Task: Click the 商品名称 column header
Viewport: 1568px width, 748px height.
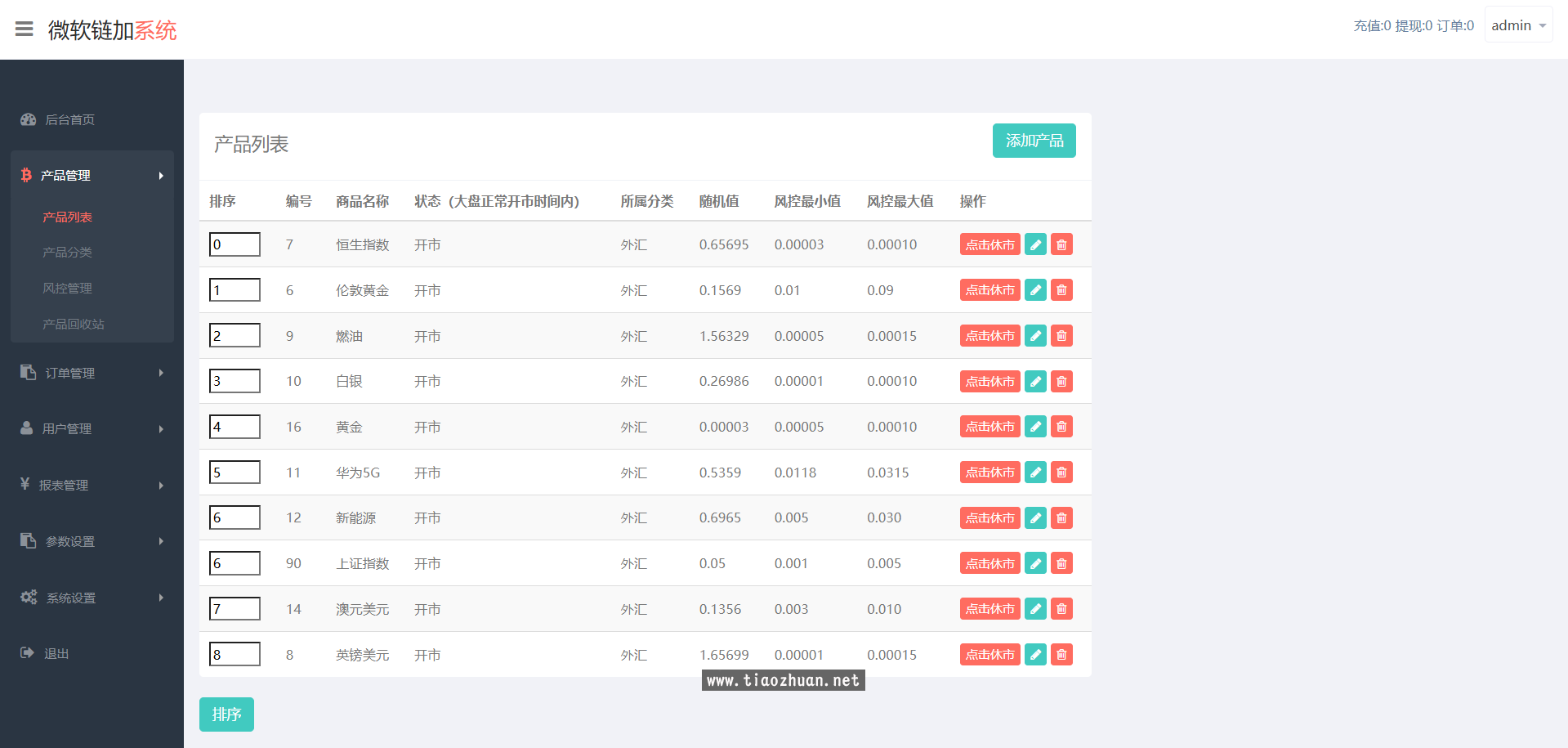Action: [362, 201]
